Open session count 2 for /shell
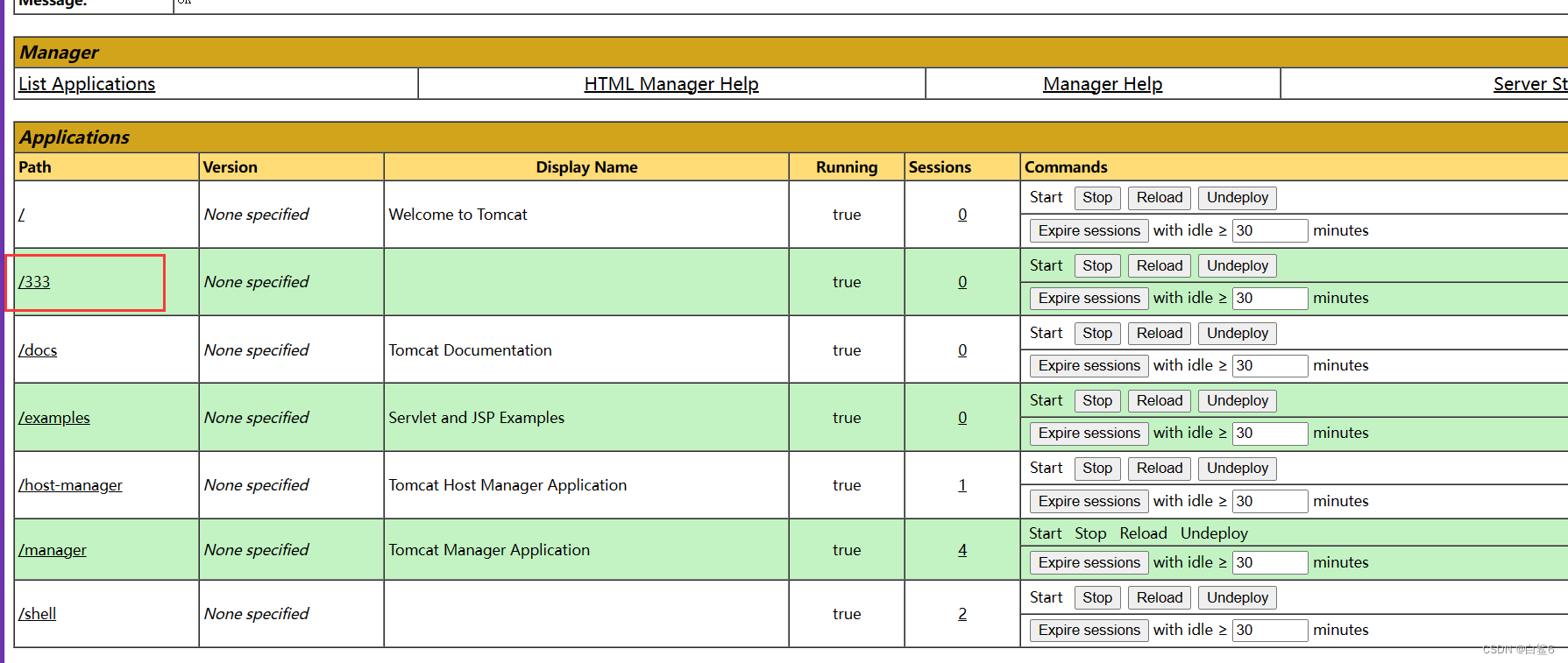 (x=962, y=614)
